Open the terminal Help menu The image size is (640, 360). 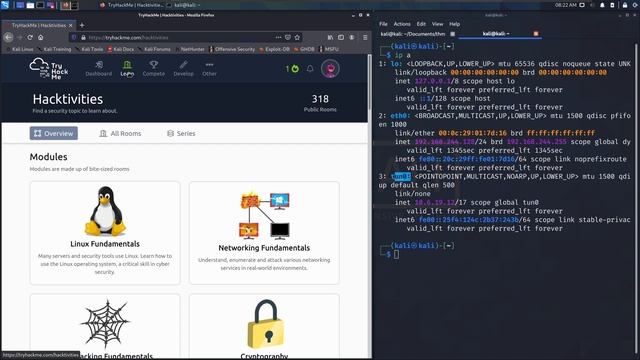[454, 24]
